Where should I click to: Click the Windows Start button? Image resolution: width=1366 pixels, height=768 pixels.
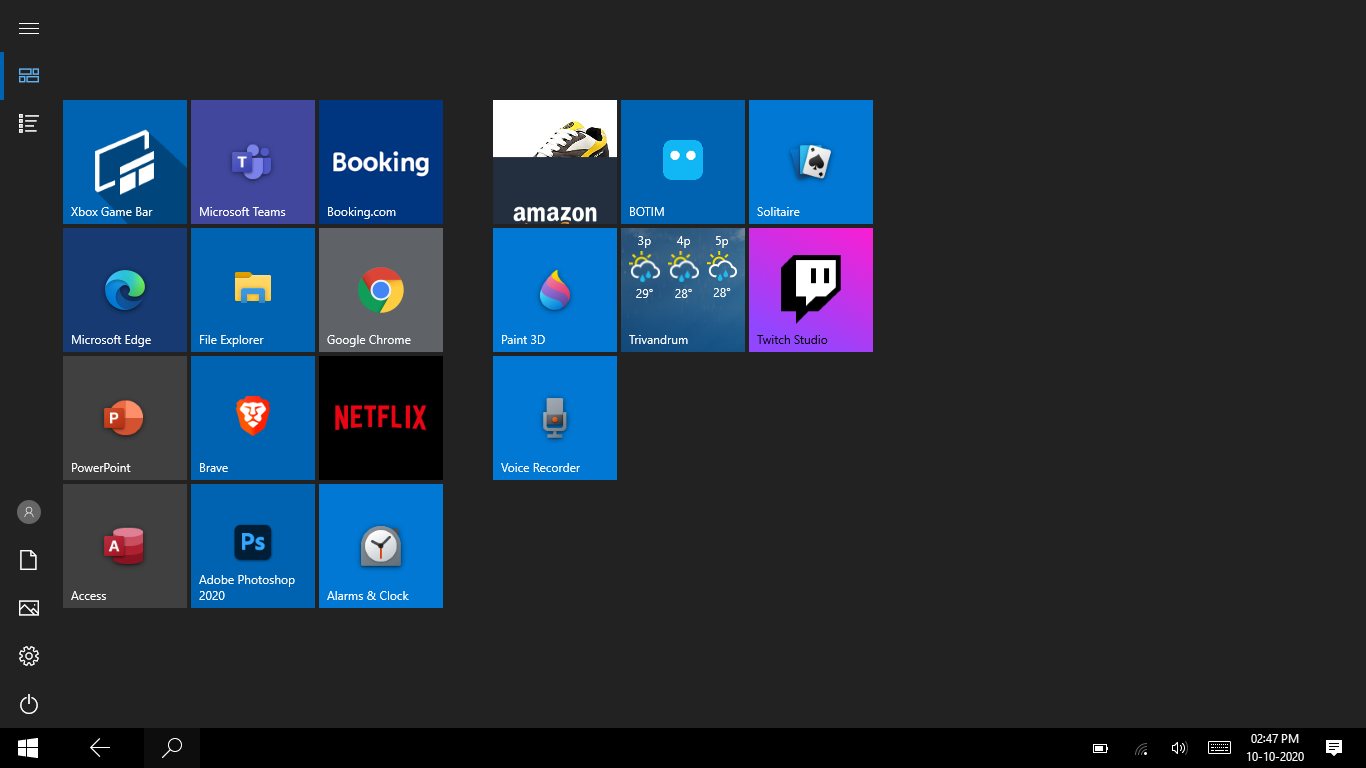point(28,748)
